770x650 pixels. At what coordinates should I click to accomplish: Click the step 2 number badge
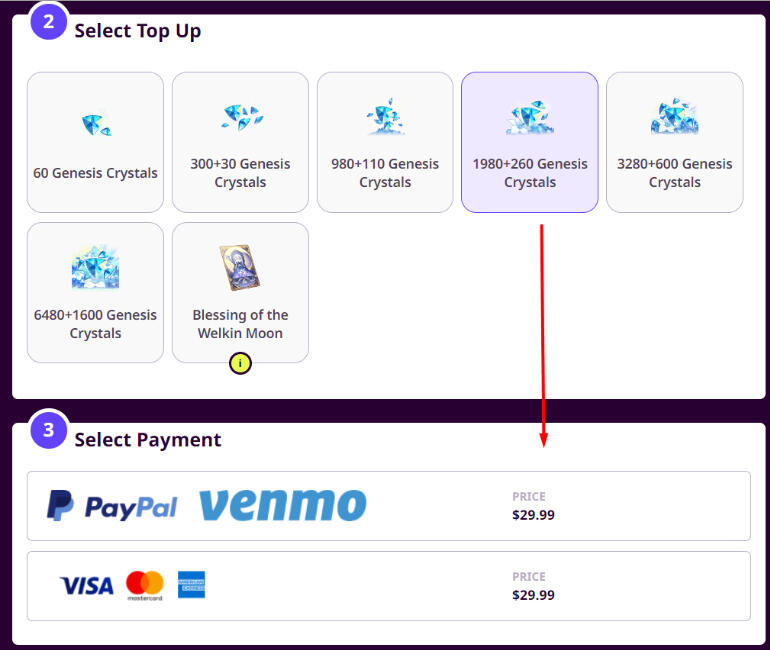(49, 22)
